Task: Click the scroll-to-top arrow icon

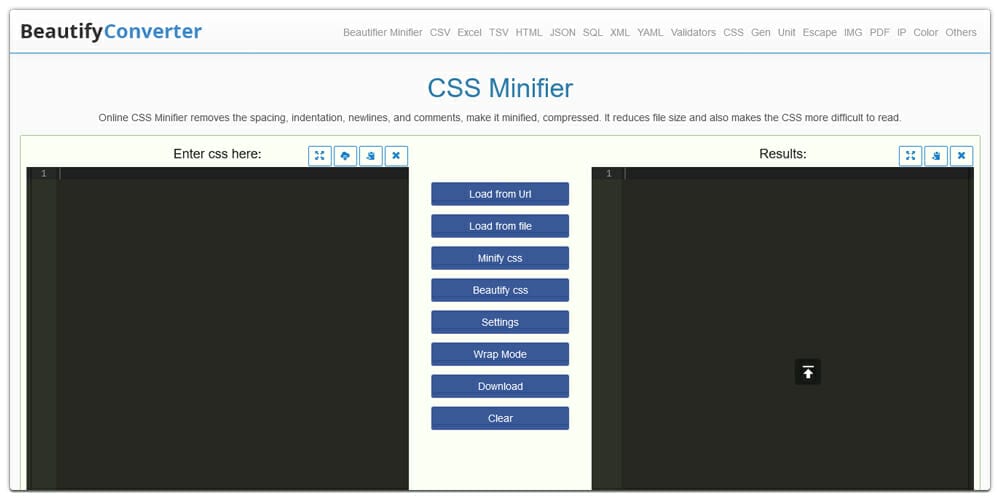Action: coord(807,372)
